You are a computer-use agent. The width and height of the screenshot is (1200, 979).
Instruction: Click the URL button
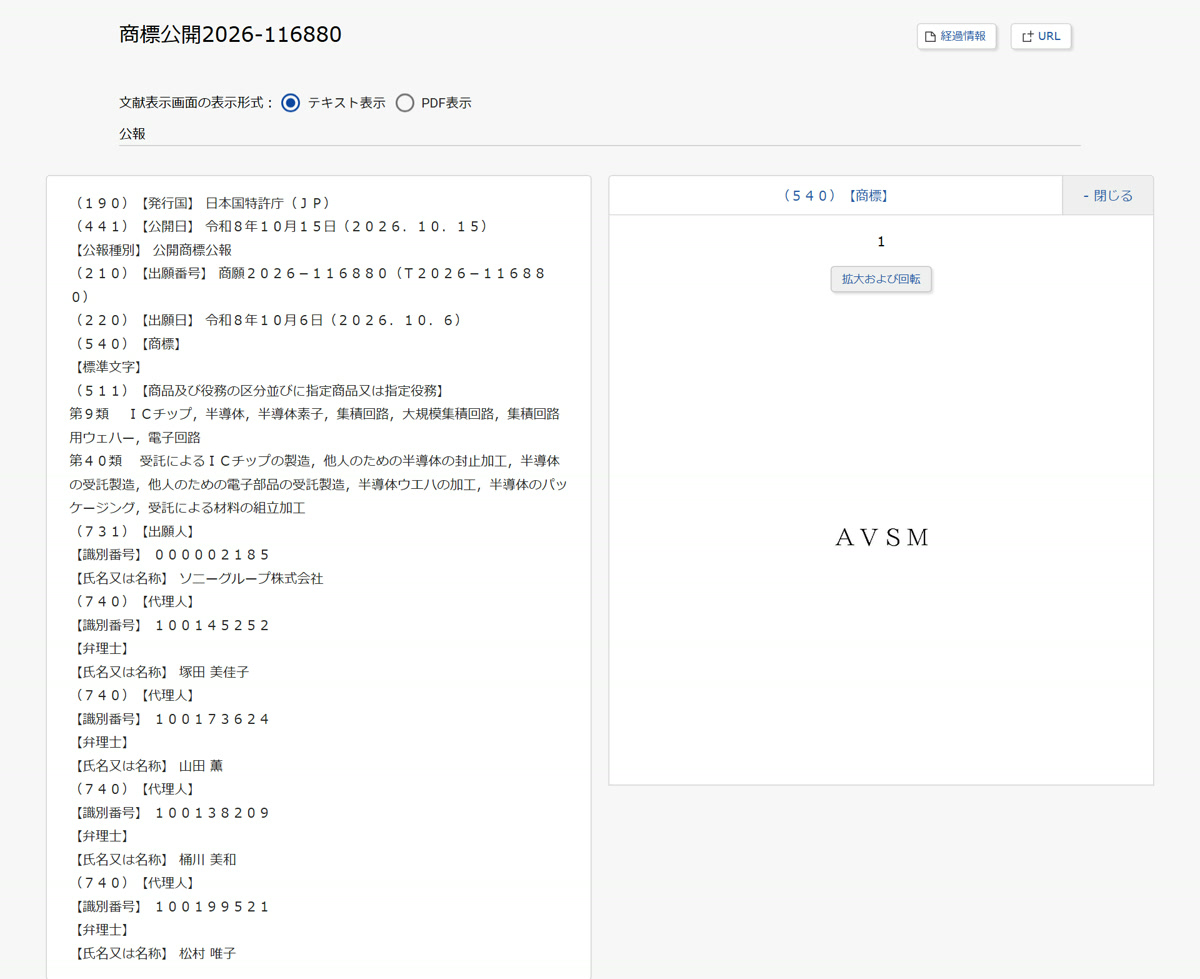(1041, 36)
